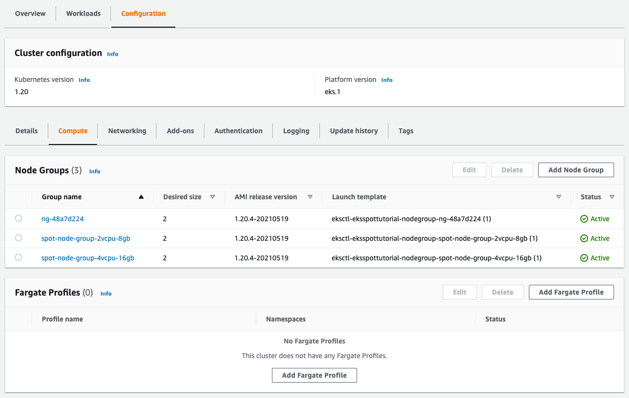The image size is (629, 398).
Task: Open the Overview tab
Action: pyautogui.click(x=30, y=14)
